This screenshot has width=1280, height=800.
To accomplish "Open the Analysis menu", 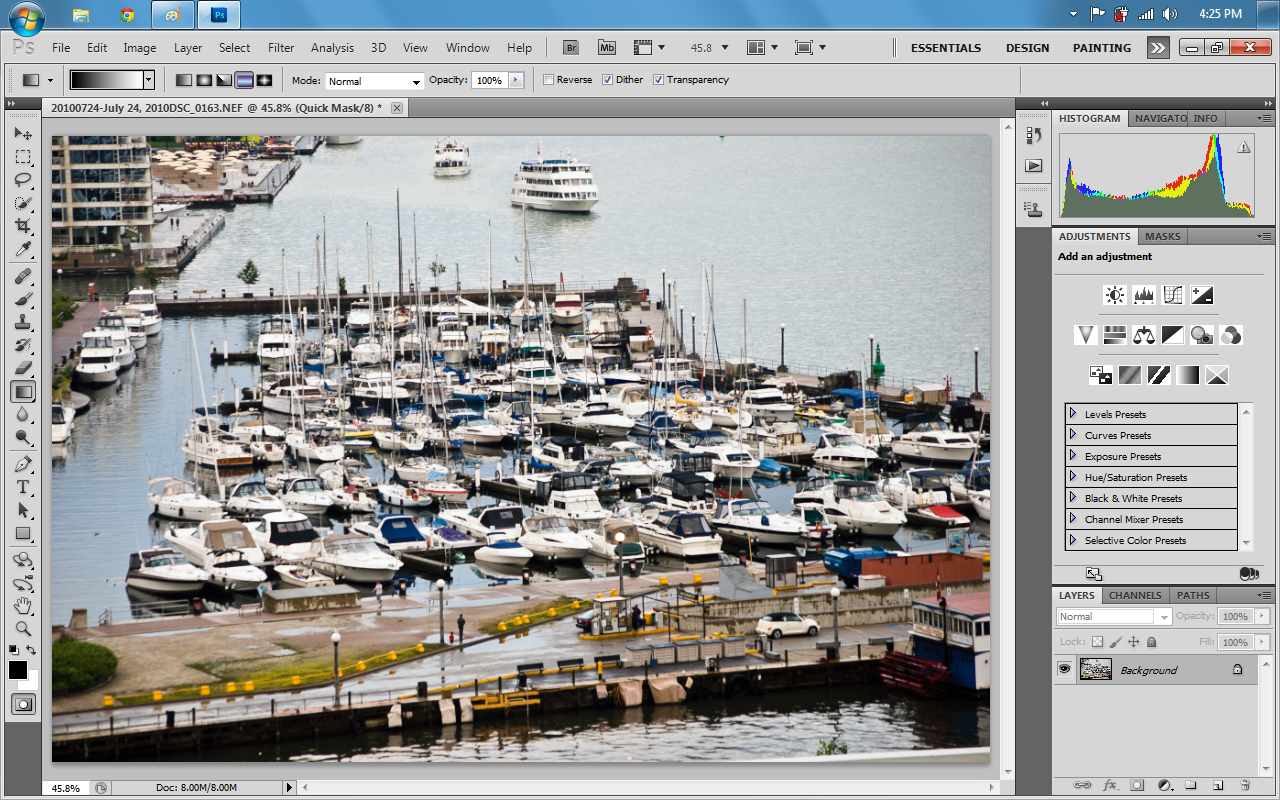I will coord(332,47).
